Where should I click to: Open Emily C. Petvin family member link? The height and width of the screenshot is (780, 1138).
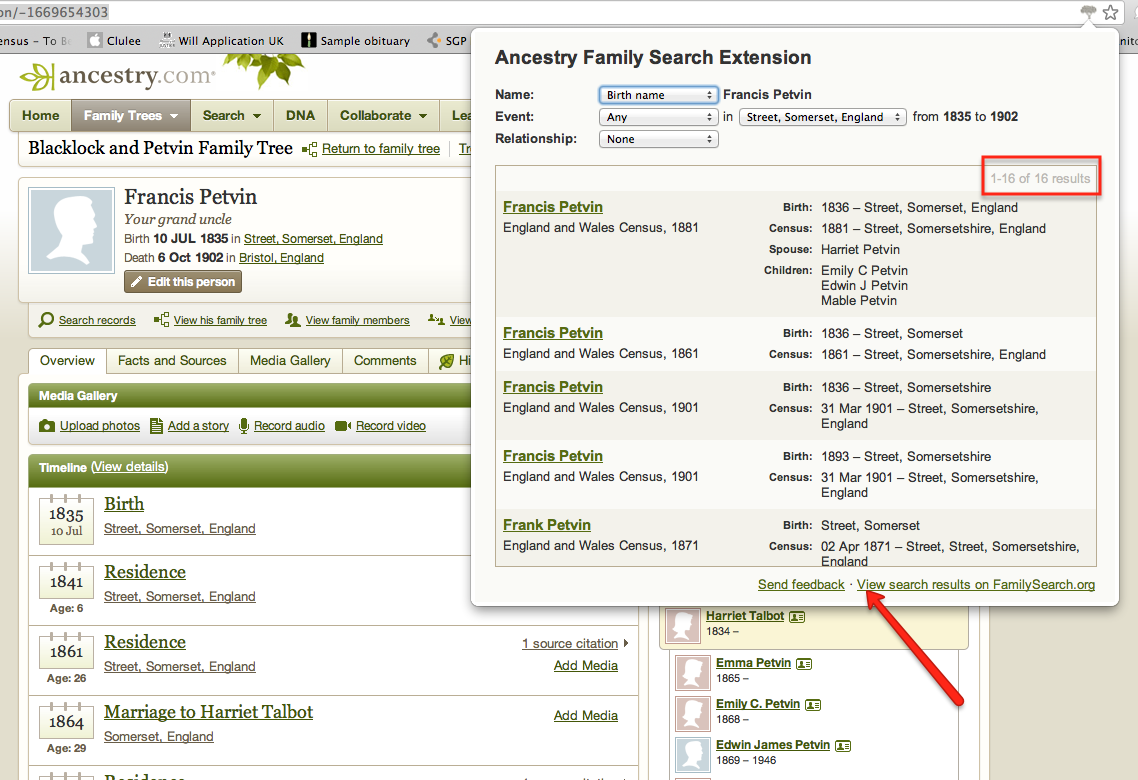(758, 704)
